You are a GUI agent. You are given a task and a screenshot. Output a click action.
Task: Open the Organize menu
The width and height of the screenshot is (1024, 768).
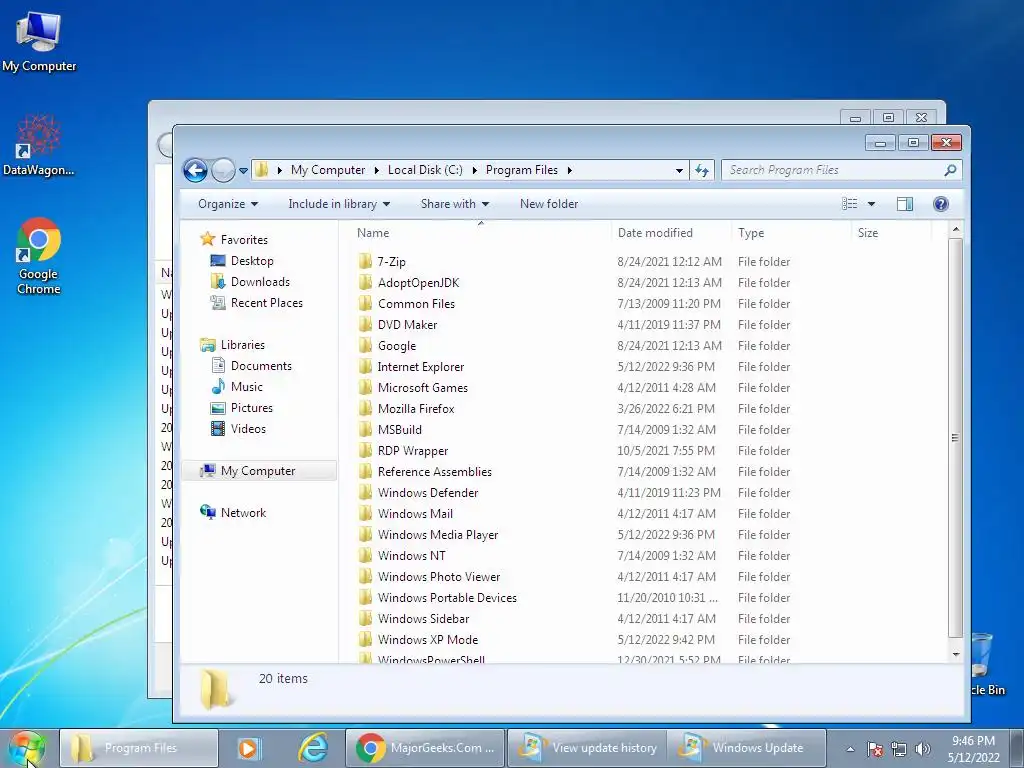(228, 204)
